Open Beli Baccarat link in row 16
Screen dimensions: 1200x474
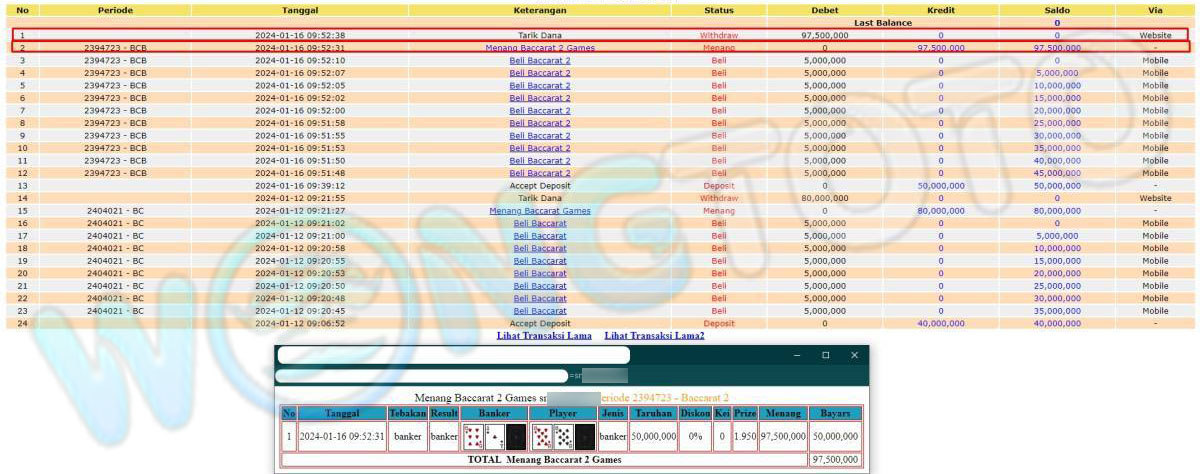click(540, 223)
